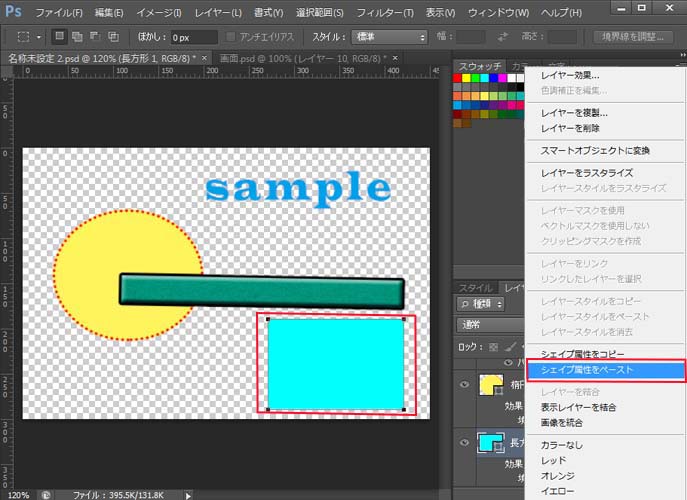Choose レイヤーをラスタライズ from the context menu
The width and height of the screenshot is (687, 500).
[x=606, y=173]
